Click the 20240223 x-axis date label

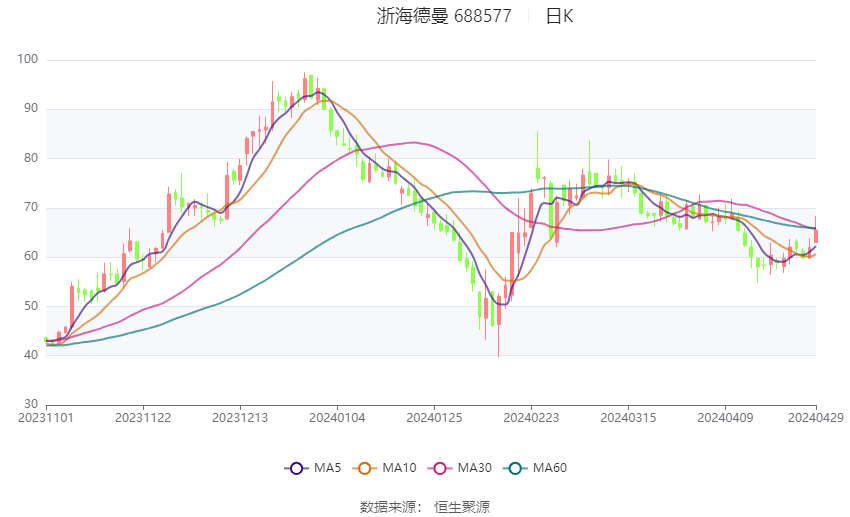click(531, 418)
